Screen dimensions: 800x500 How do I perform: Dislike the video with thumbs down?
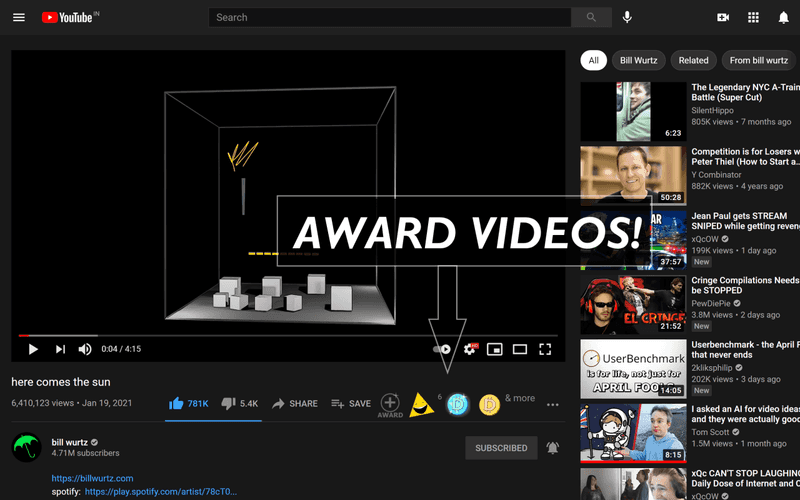[x=227, y=403]
